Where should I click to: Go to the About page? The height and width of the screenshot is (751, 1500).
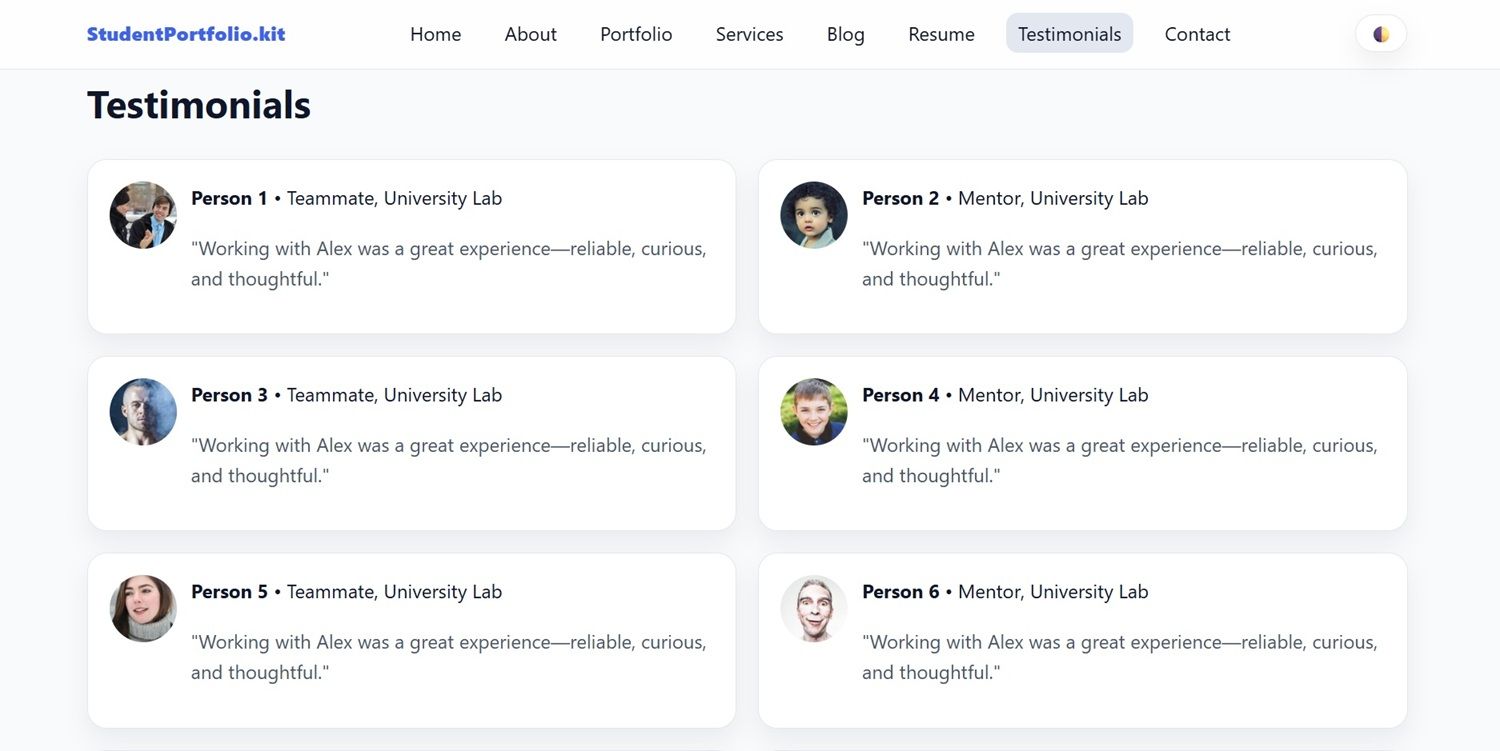coord(530,34)
